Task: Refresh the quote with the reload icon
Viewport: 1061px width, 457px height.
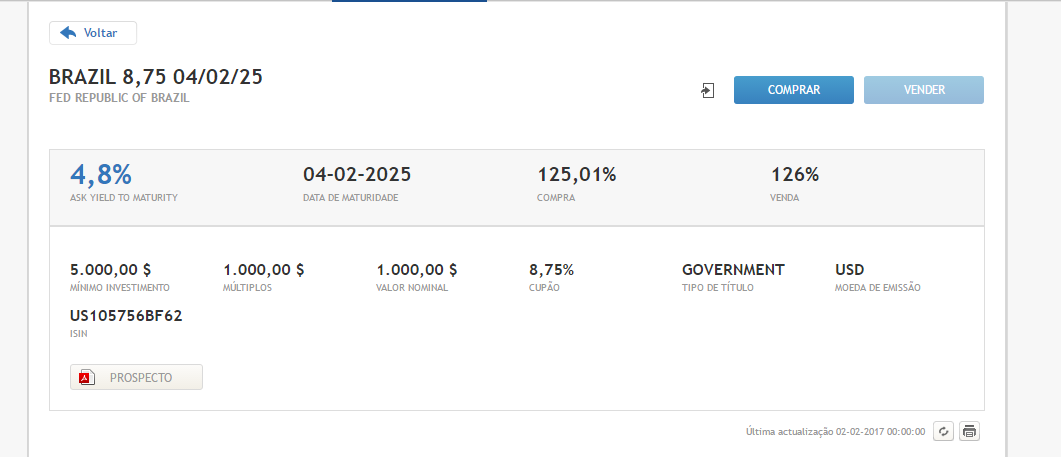Action: (943, 431)
